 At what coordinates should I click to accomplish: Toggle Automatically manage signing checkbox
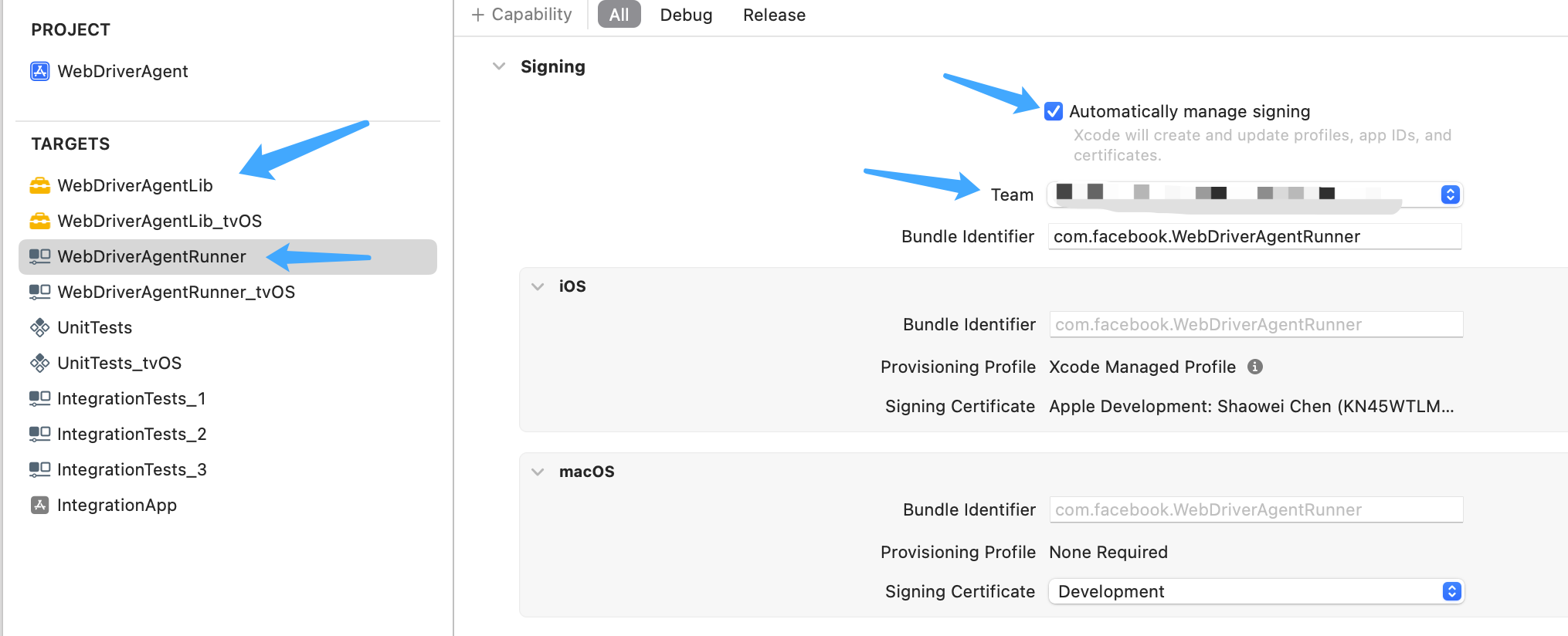coord(1054,111)
